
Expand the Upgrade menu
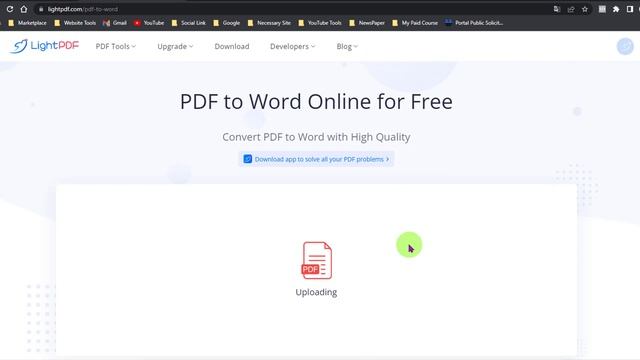coord(175,47)
